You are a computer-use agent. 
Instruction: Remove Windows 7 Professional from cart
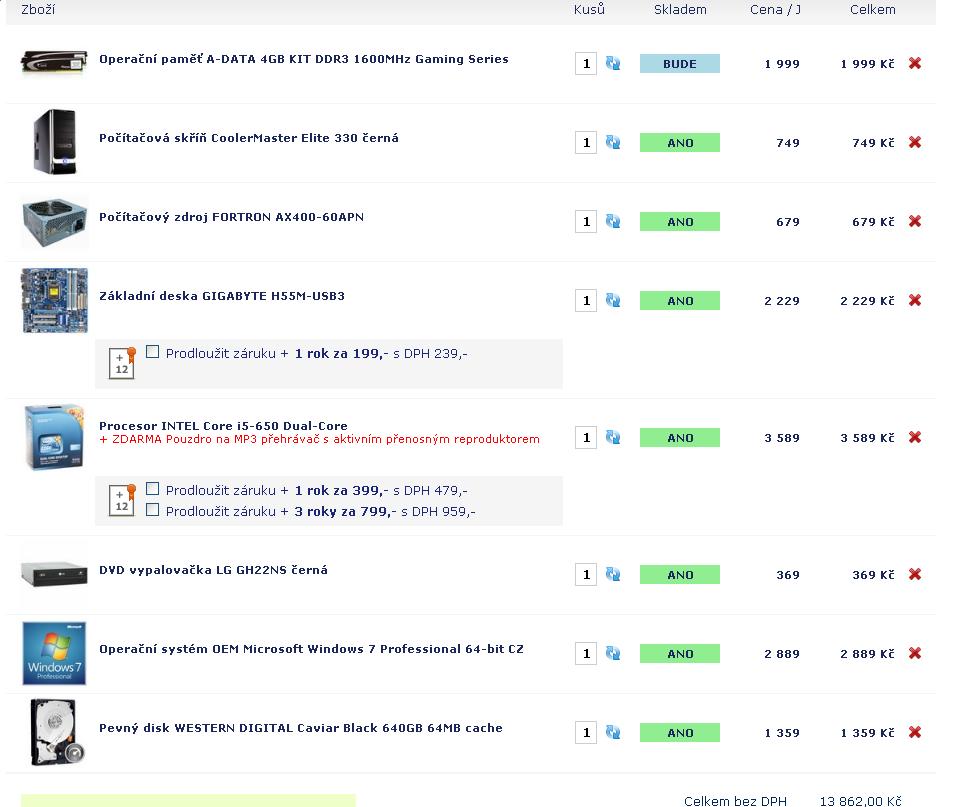point(915,653)
